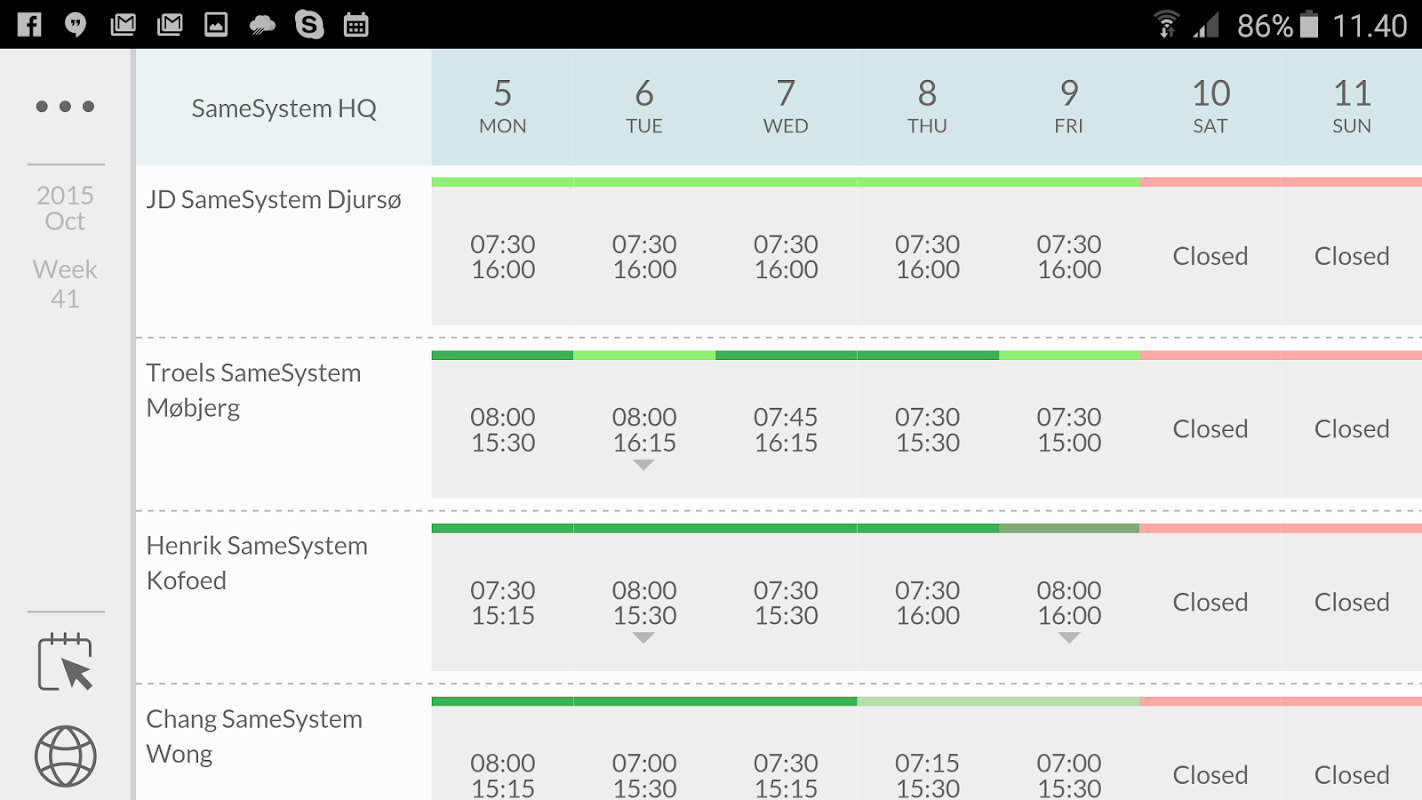Tap the calendar notification status icon
Screen dimensions: 1422x800
pyautogui.click(x=356, y=24)
